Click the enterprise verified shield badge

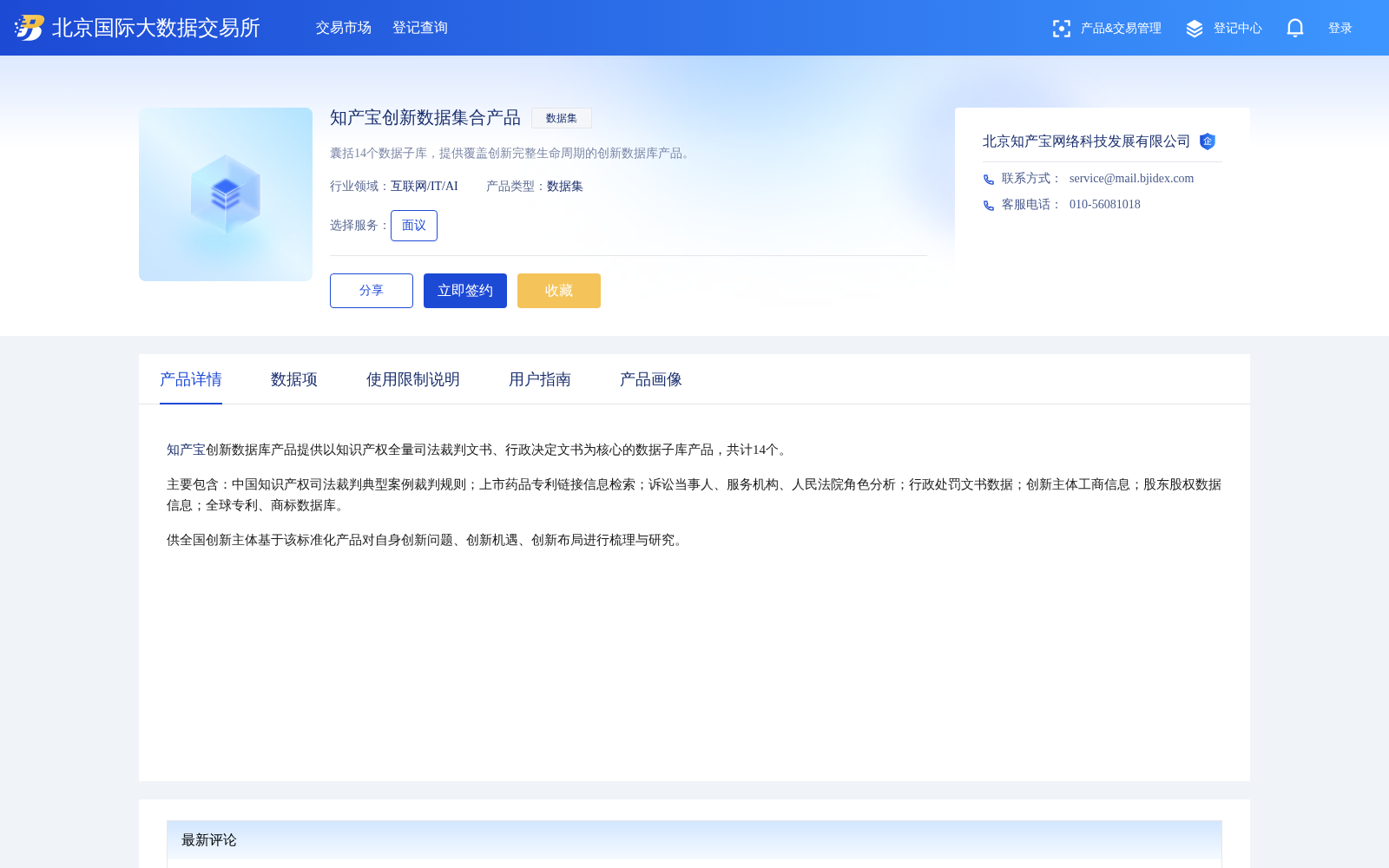pos(1208,141)
